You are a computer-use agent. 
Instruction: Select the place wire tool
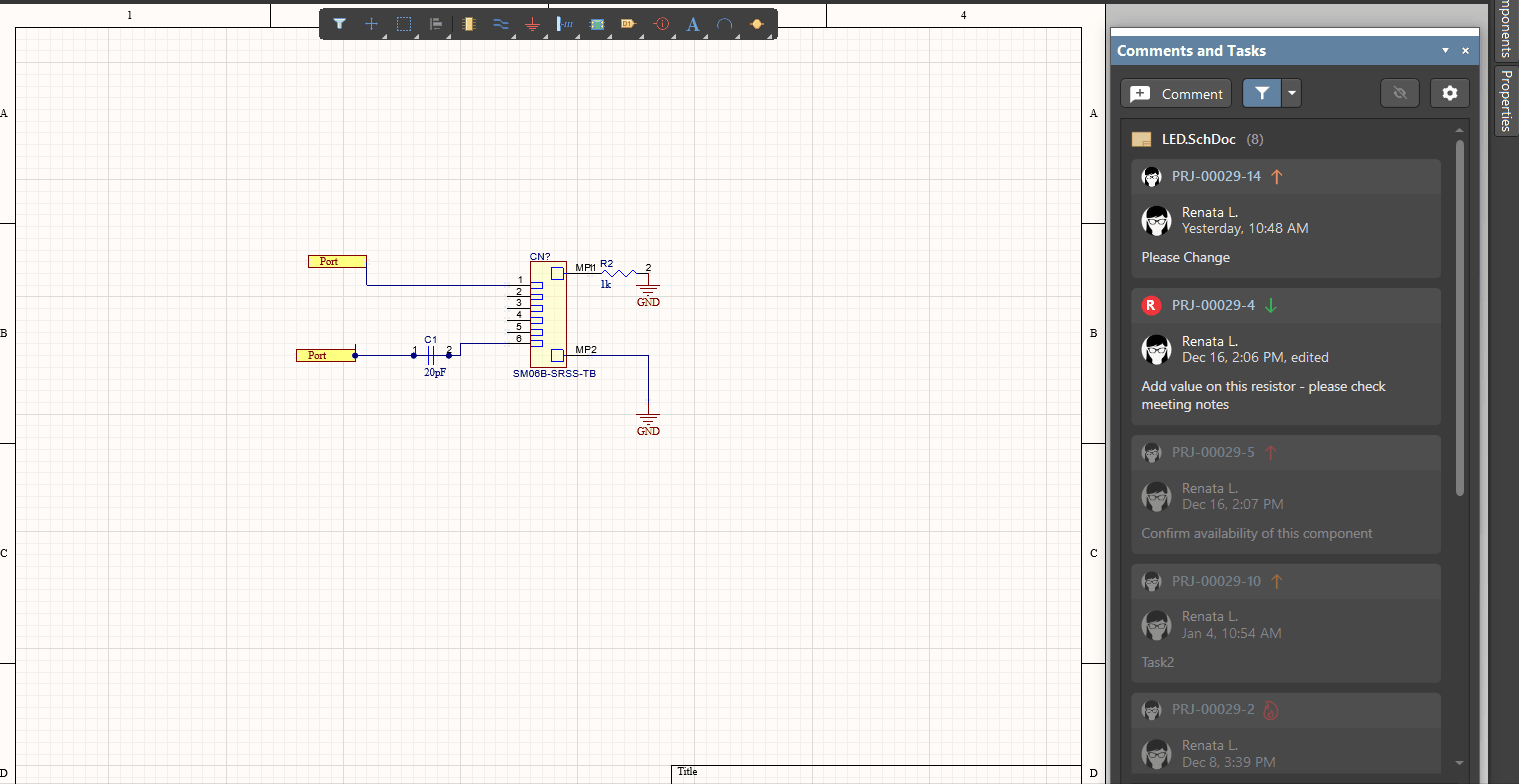[501, 24]
